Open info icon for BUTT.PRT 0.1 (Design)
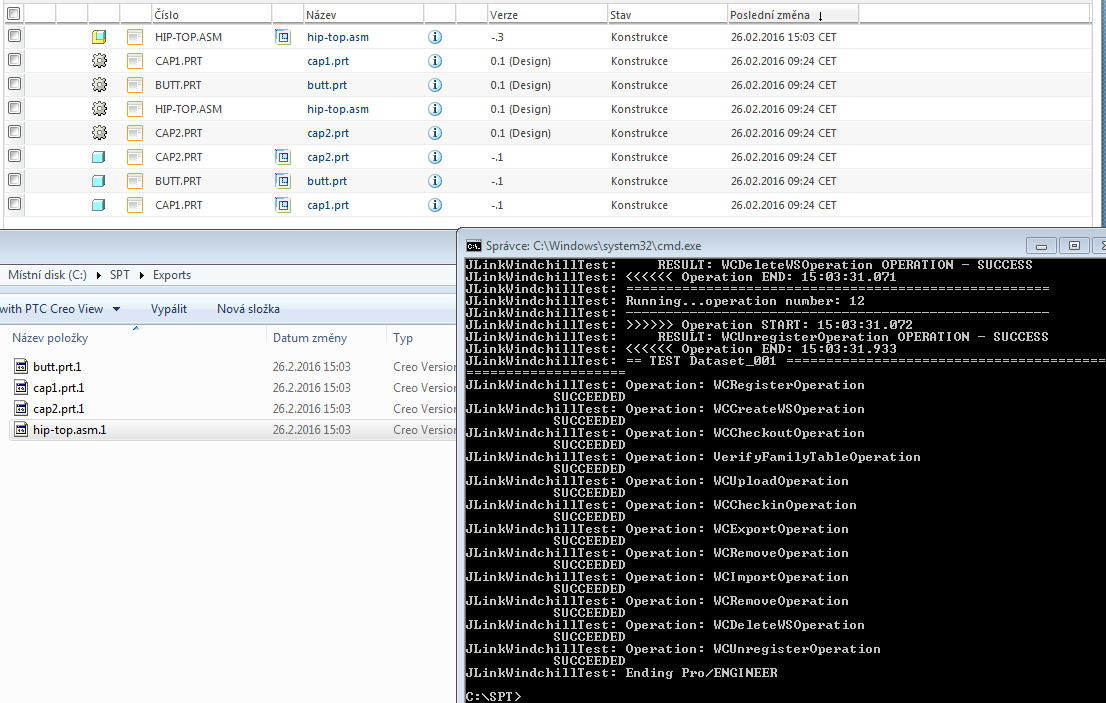1106x703 pixels. click(435, 85)
